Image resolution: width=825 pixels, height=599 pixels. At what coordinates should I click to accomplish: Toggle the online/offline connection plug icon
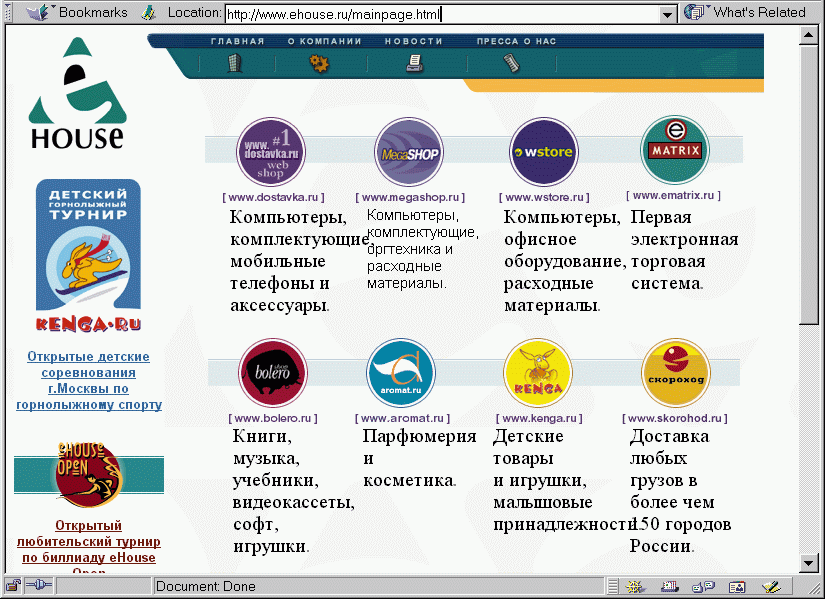coord(40,586)
